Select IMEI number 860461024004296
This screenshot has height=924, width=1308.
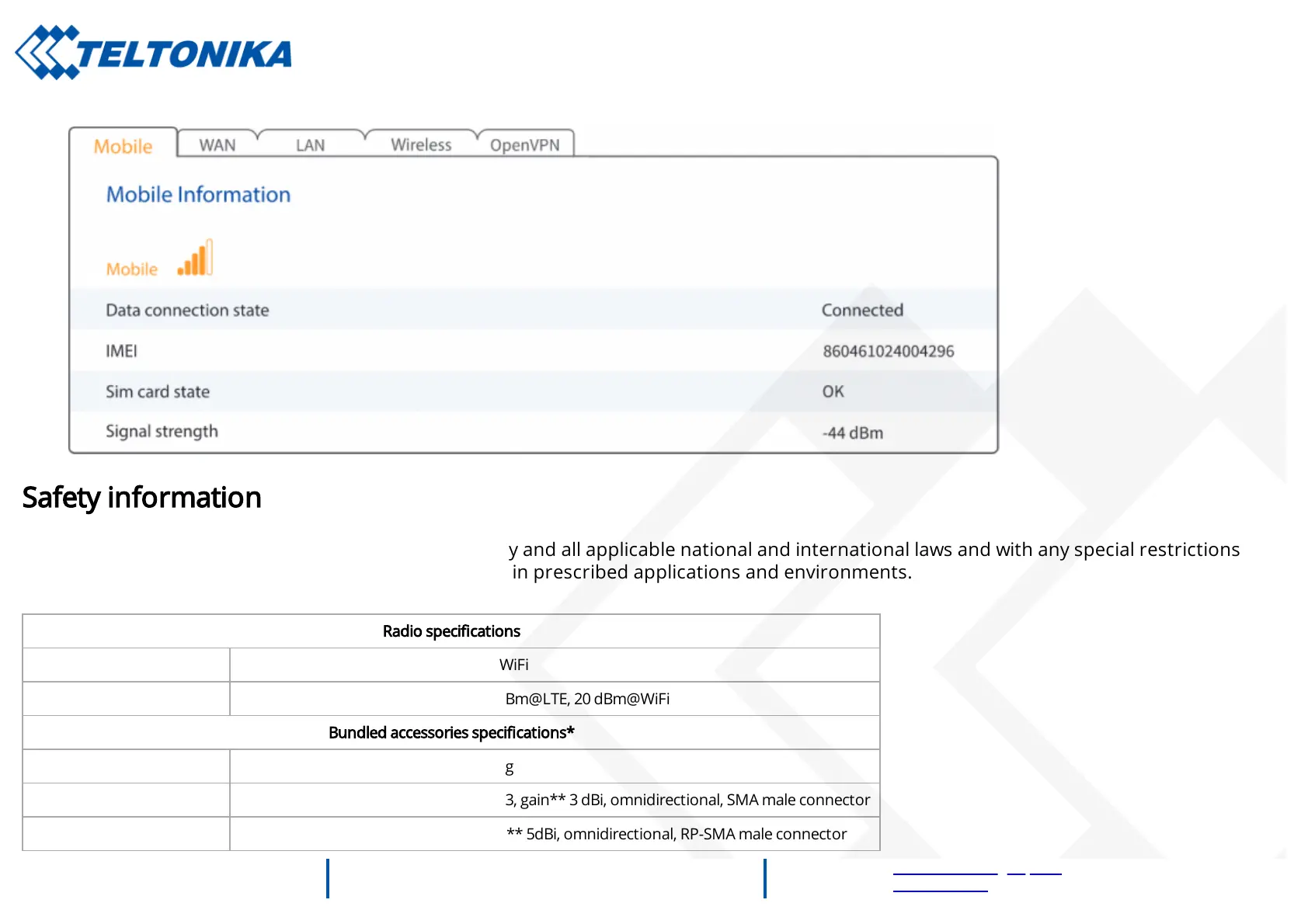pos(888,351)
